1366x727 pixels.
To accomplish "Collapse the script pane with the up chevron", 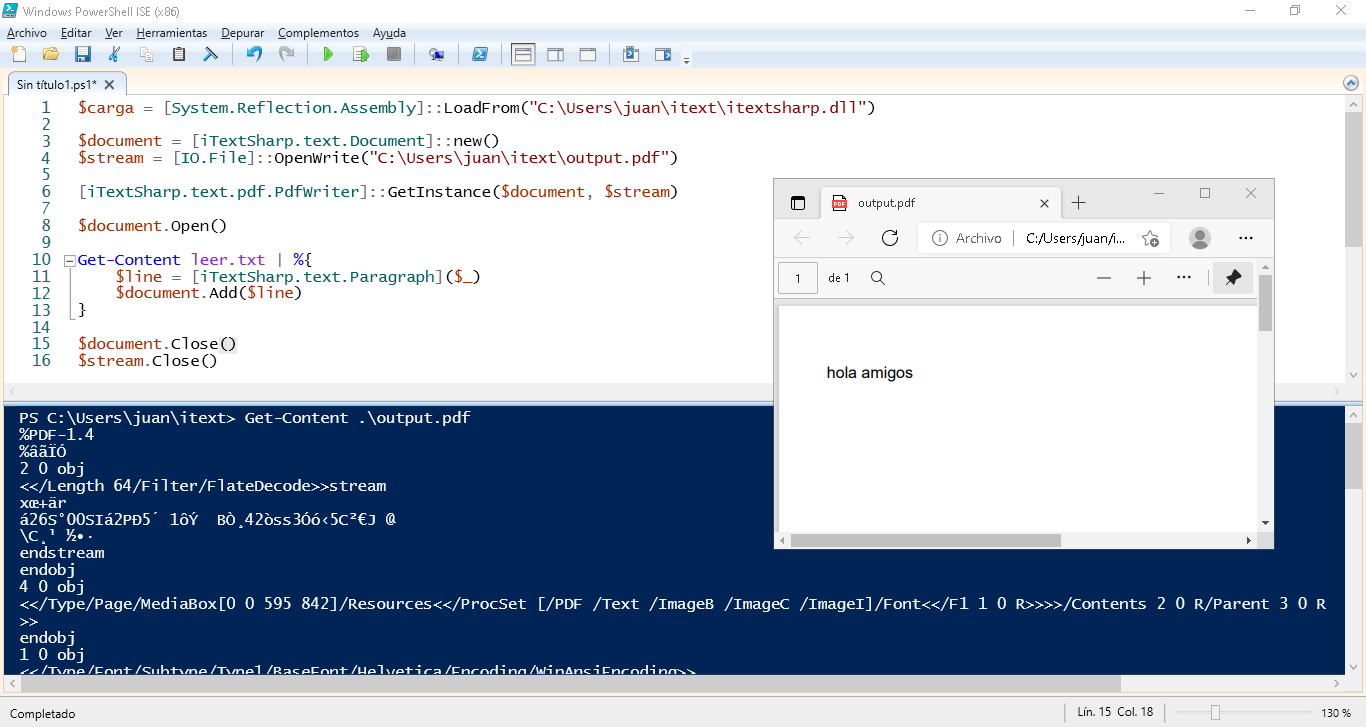I will pyautogui.click(x=1353, y=85).
